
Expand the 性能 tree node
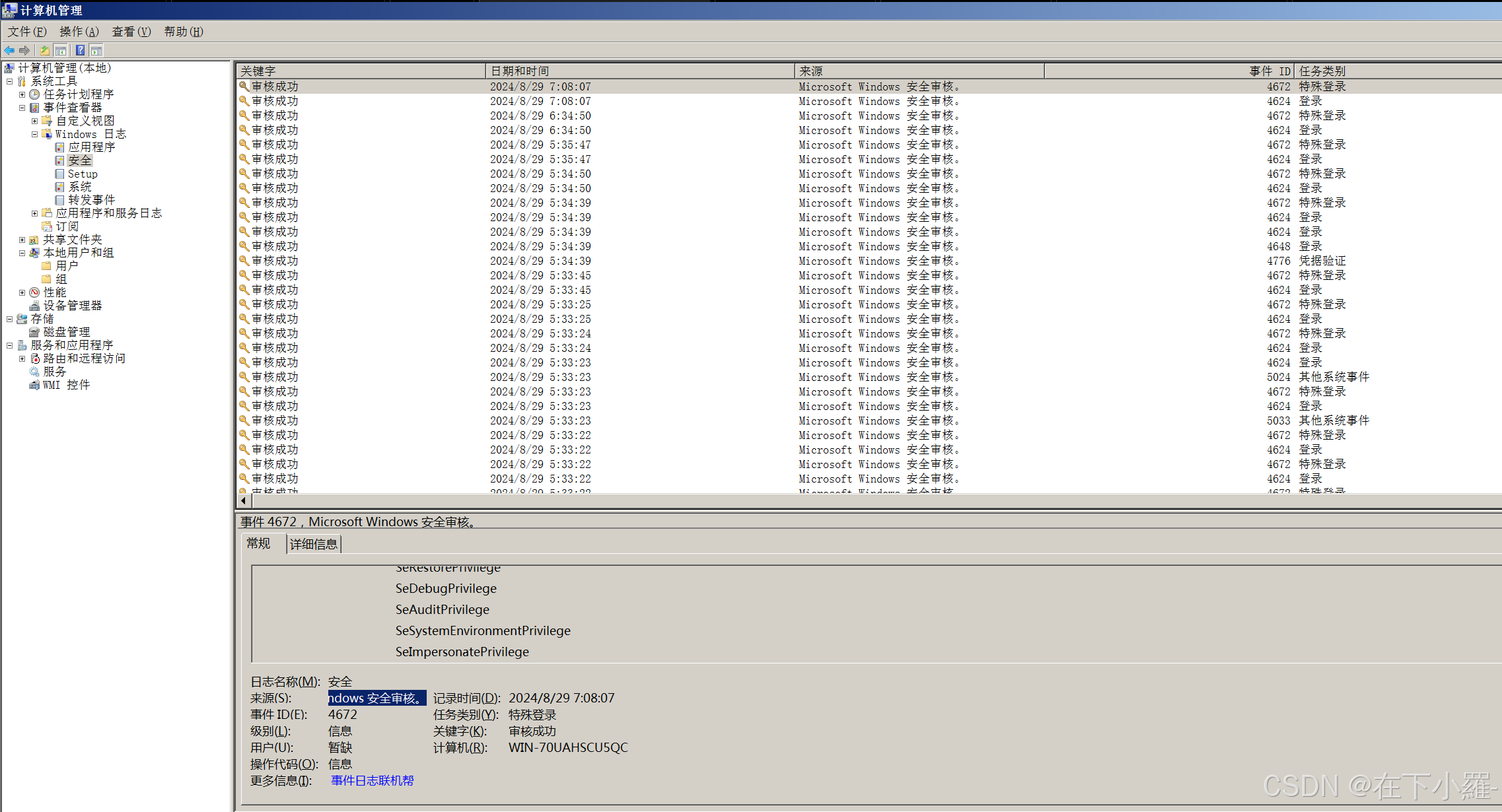click(x=22, y=292)
